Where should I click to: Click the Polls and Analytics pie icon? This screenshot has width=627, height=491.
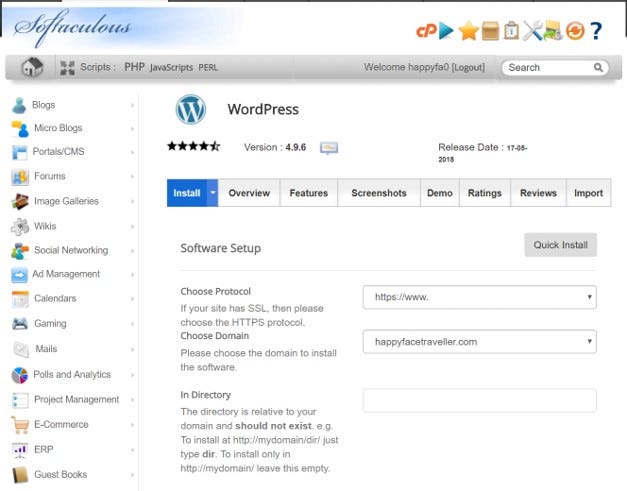[20, 375]
